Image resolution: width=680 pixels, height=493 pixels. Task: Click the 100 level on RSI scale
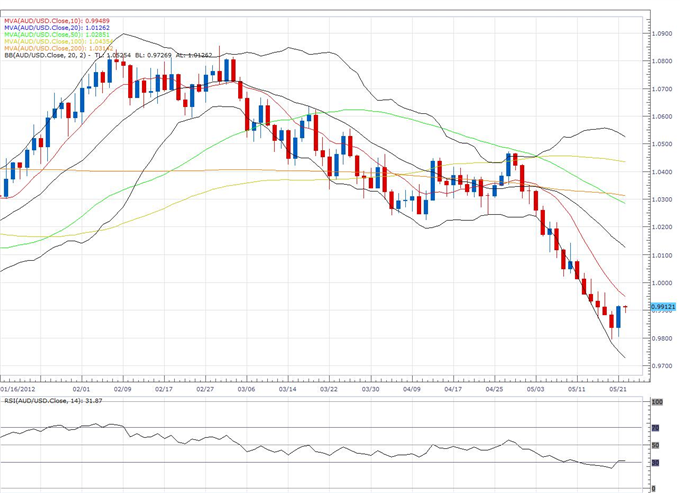(x=655, y=402)
